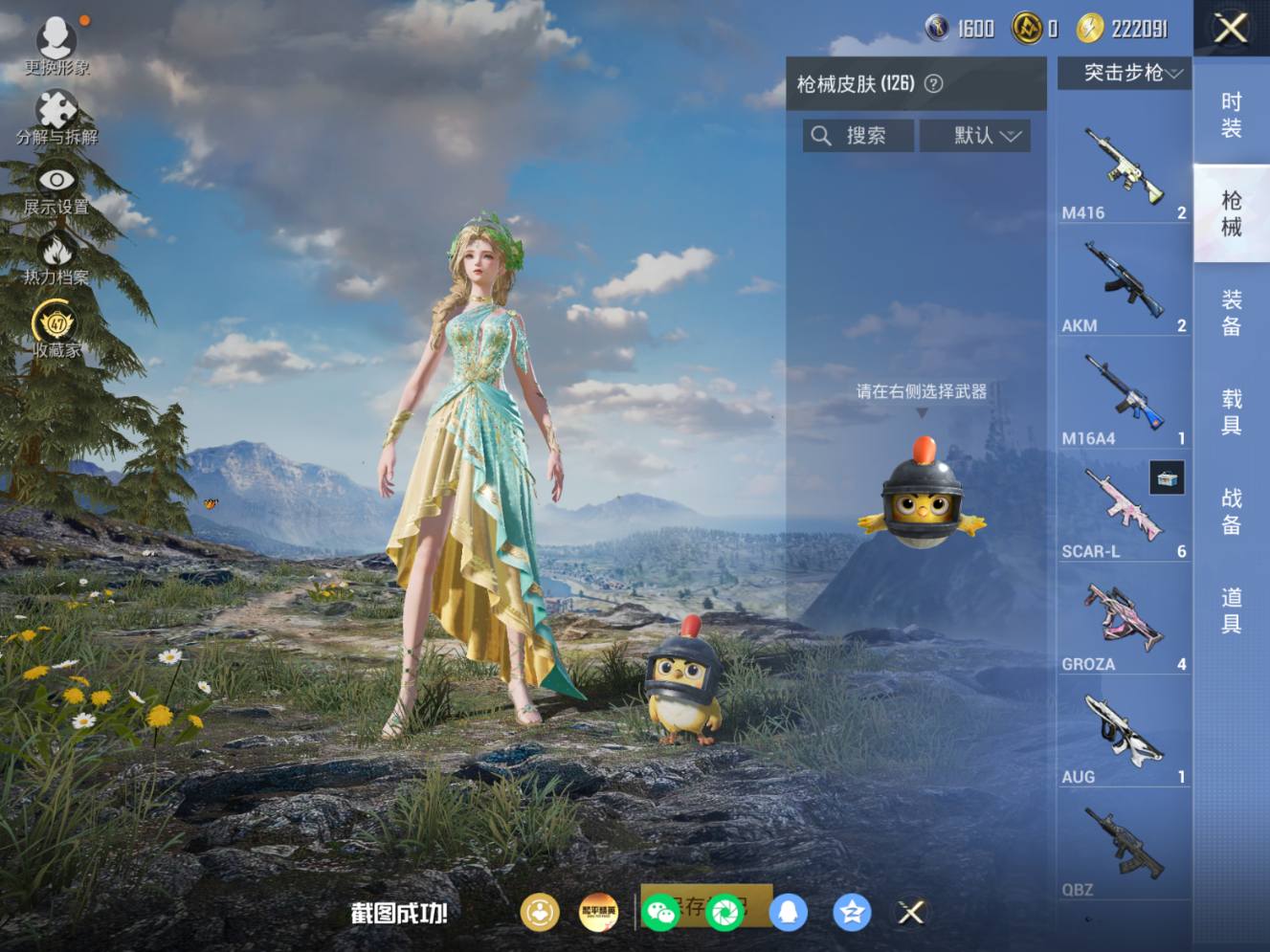Click the 222091 coin balance value
Viewport: 1270px width, 952px height.
[1140, 29]
